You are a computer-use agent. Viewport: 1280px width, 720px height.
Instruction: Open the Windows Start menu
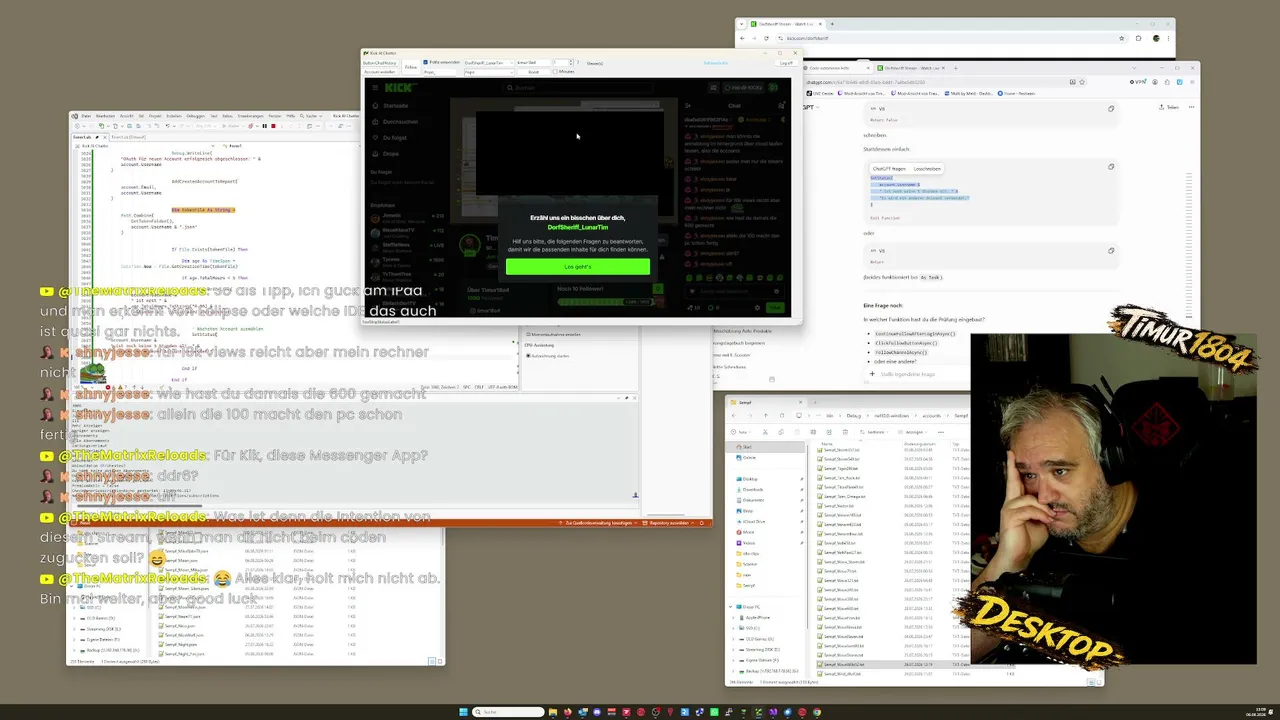463,712
